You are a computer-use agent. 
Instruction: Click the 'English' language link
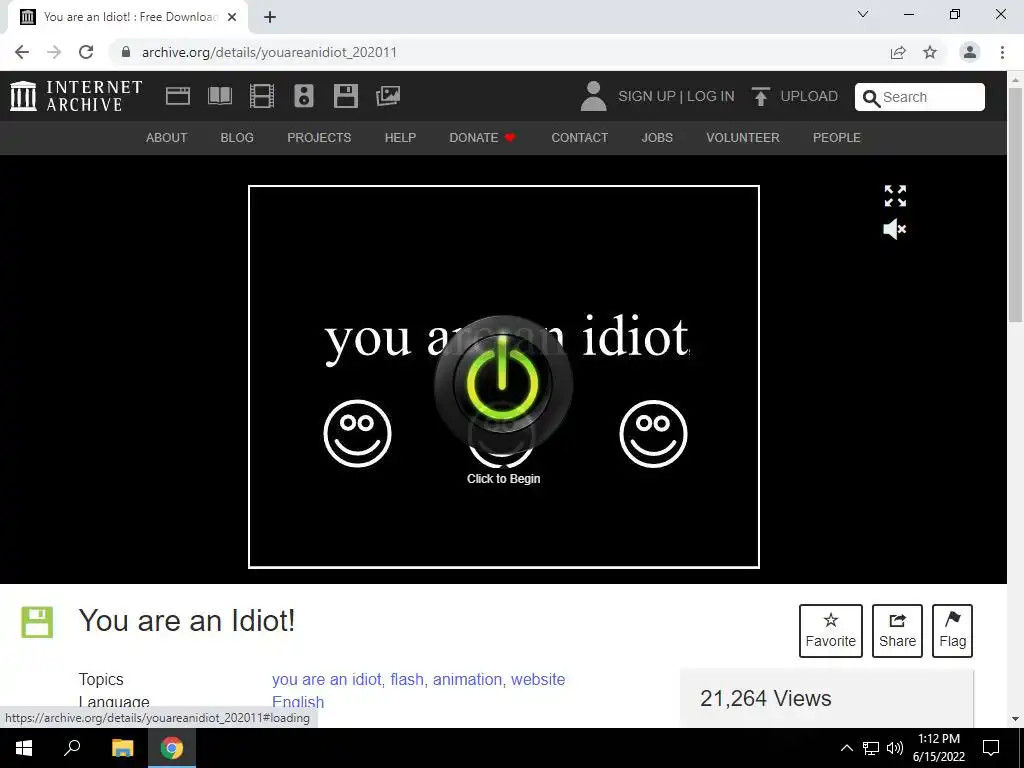click(x=298, y=702)
